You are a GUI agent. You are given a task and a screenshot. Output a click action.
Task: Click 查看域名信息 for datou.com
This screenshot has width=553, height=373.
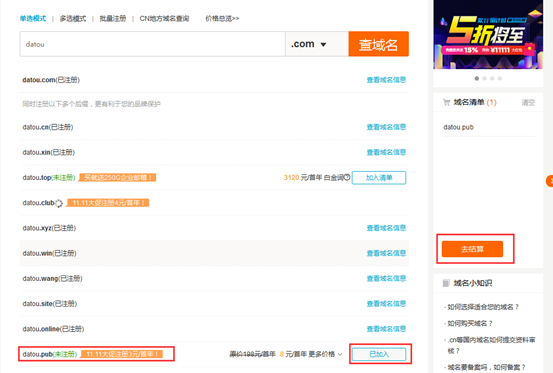[x=386, y=80]
